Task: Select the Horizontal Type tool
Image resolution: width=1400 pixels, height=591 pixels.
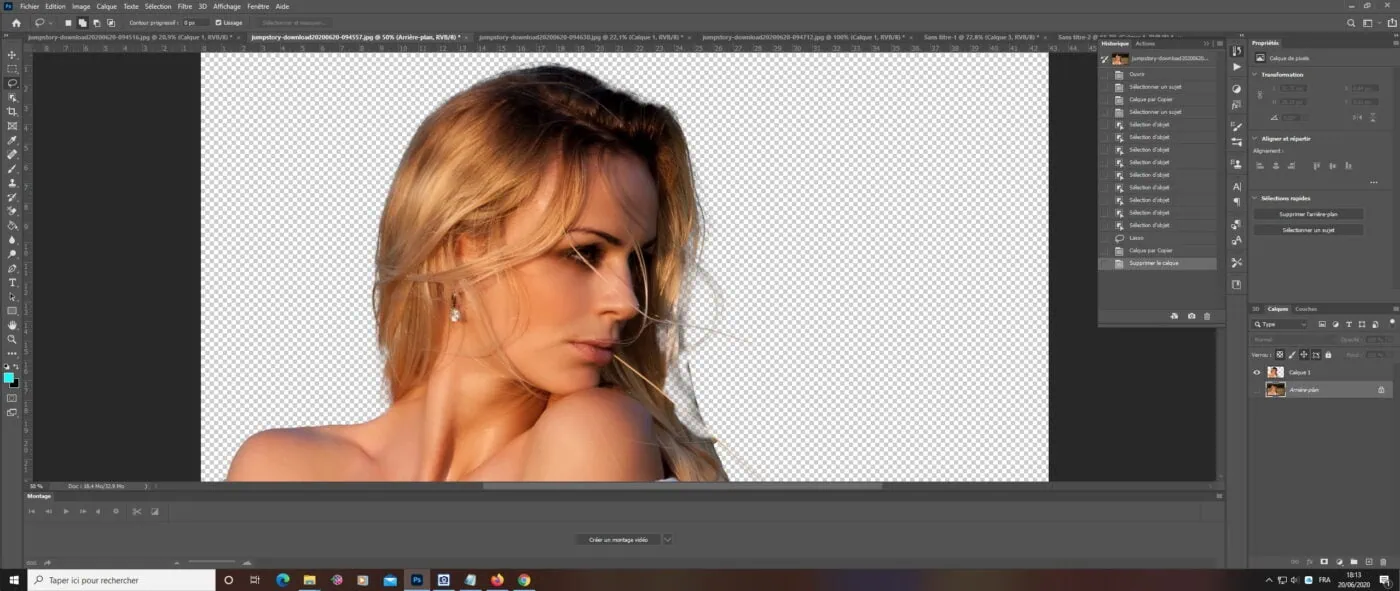Action: [12, 283]
